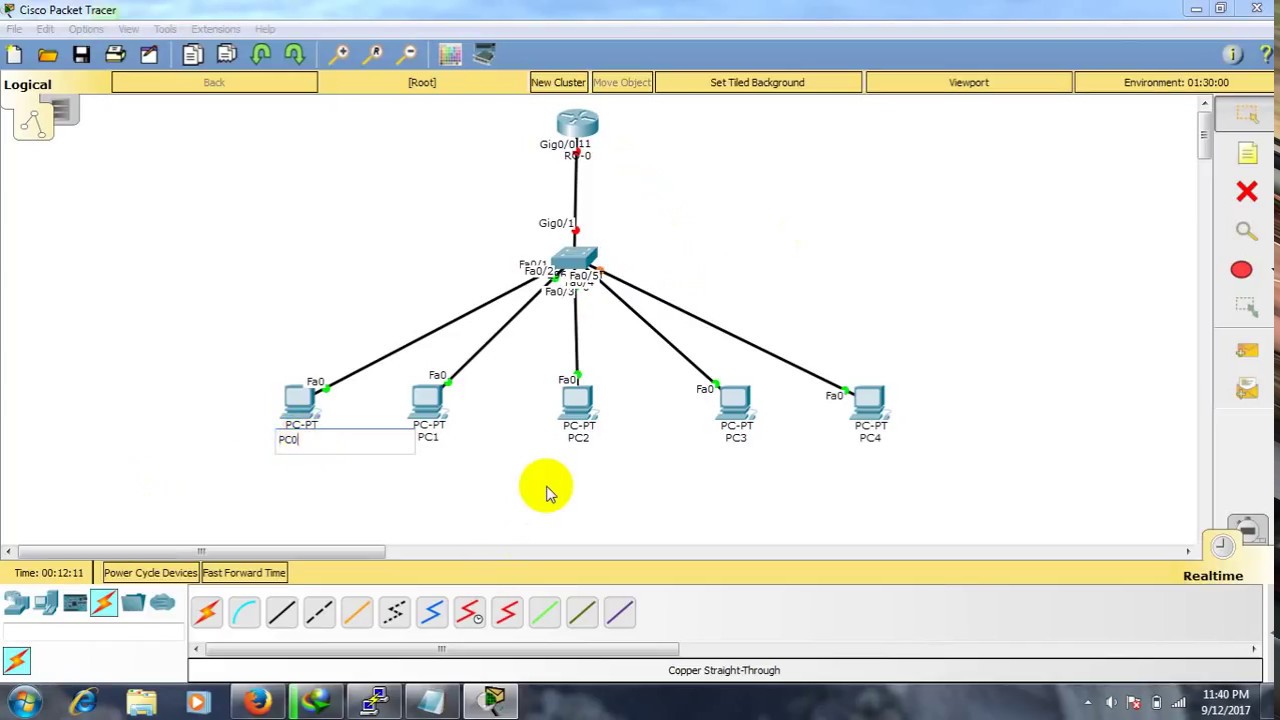Choose the Place Note tool
Screen dimensions: 1280x720
point(1246,153)
